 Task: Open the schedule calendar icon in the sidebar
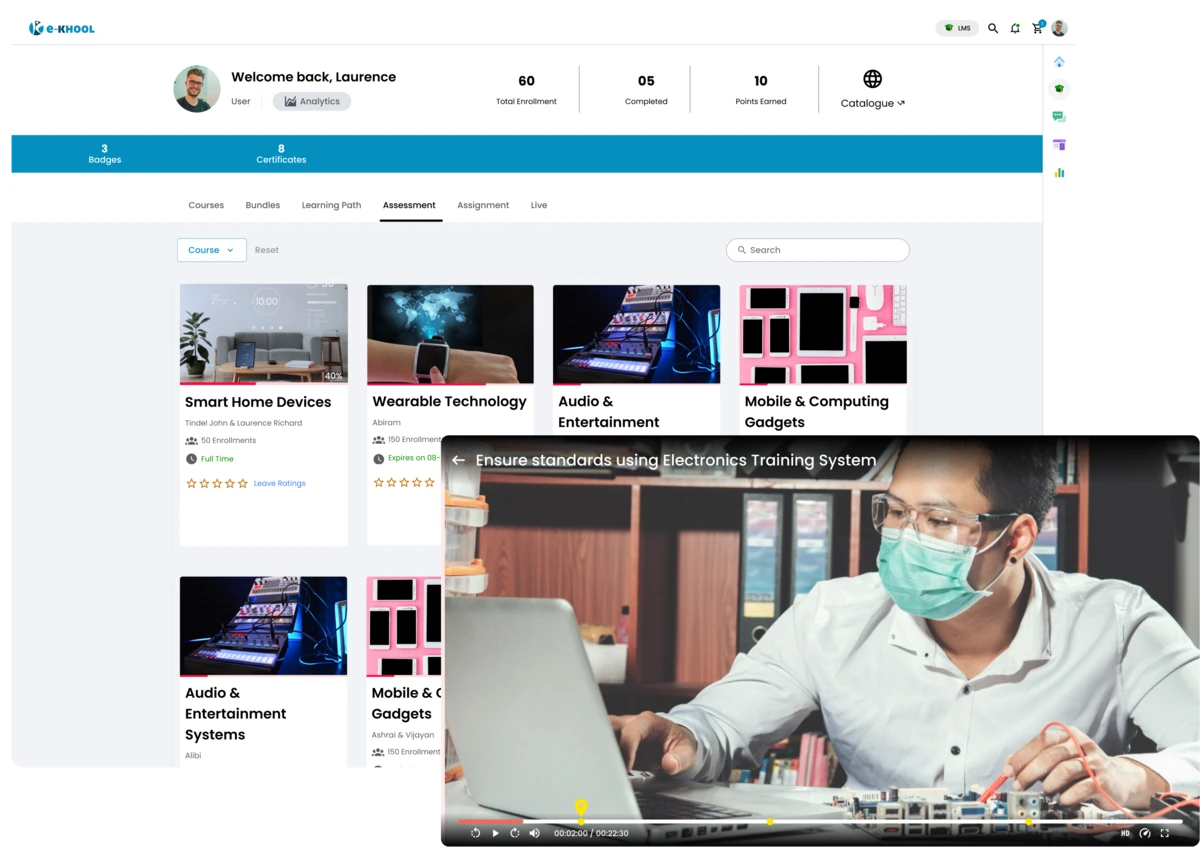[1059, 144]
